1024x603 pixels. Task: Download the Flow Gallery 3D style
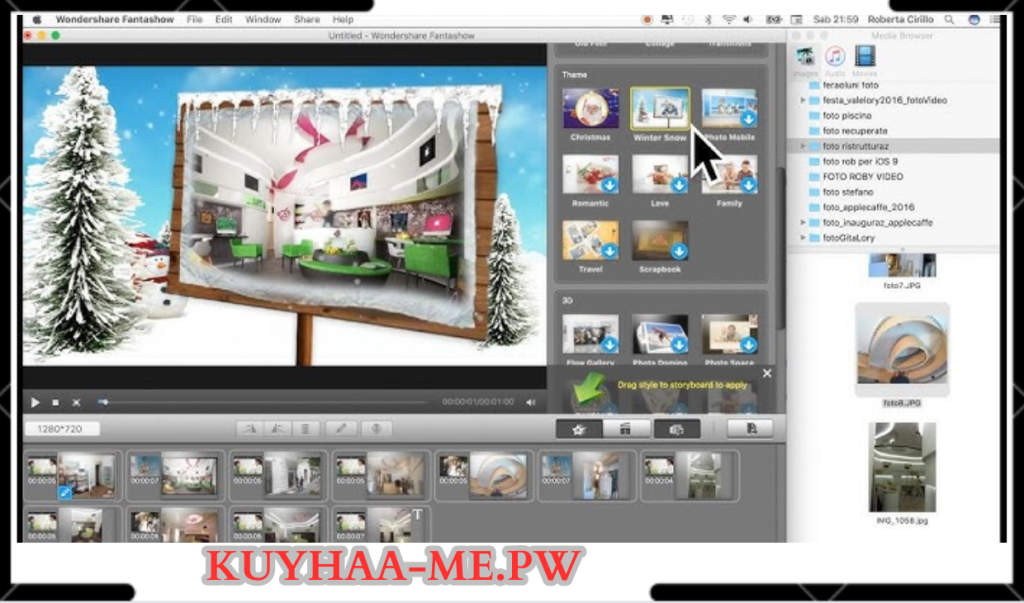[x=609, y=344]
